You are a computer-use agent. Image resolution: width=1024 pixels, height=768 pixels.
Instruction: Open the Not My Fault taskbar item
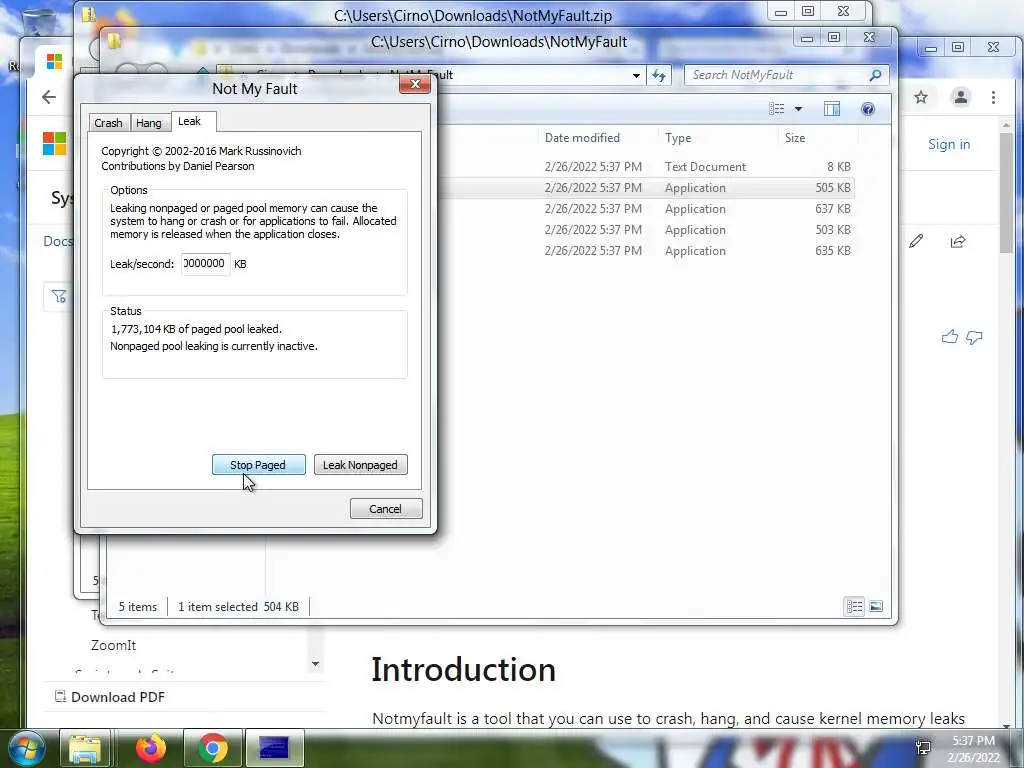(x=274, y=748)
